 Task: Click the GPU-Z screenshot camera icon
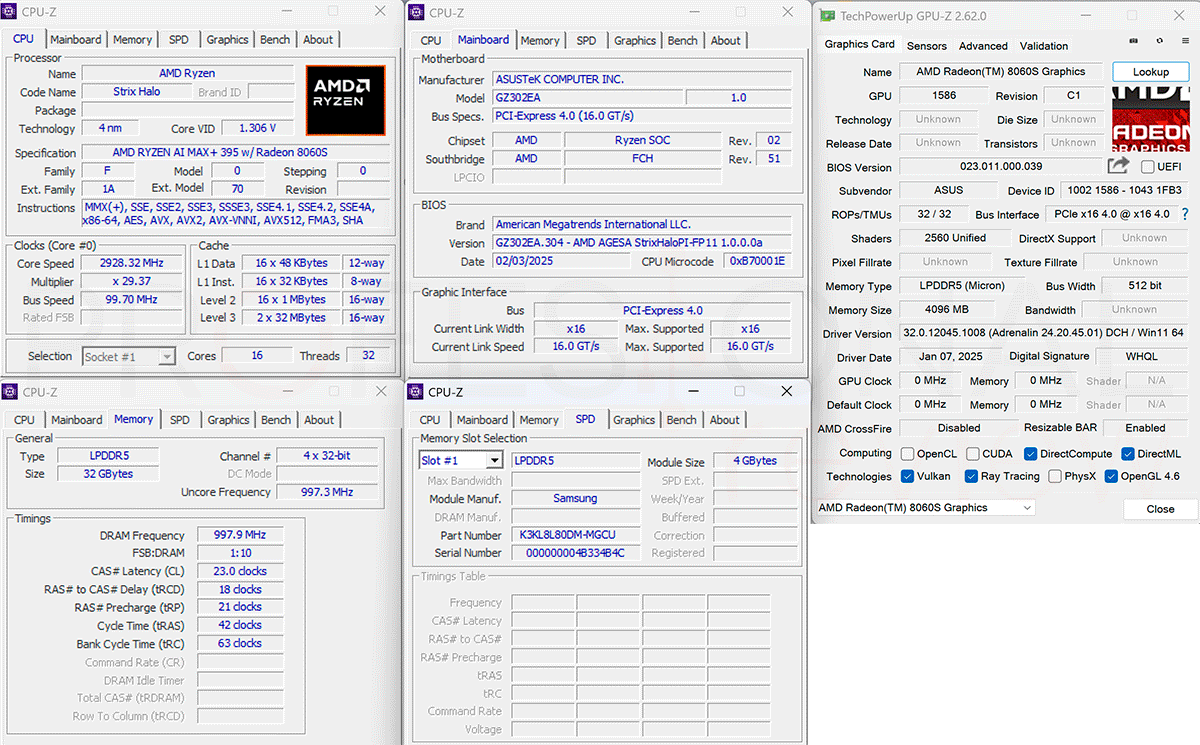pyautogui.click(x=1133, y=42)
